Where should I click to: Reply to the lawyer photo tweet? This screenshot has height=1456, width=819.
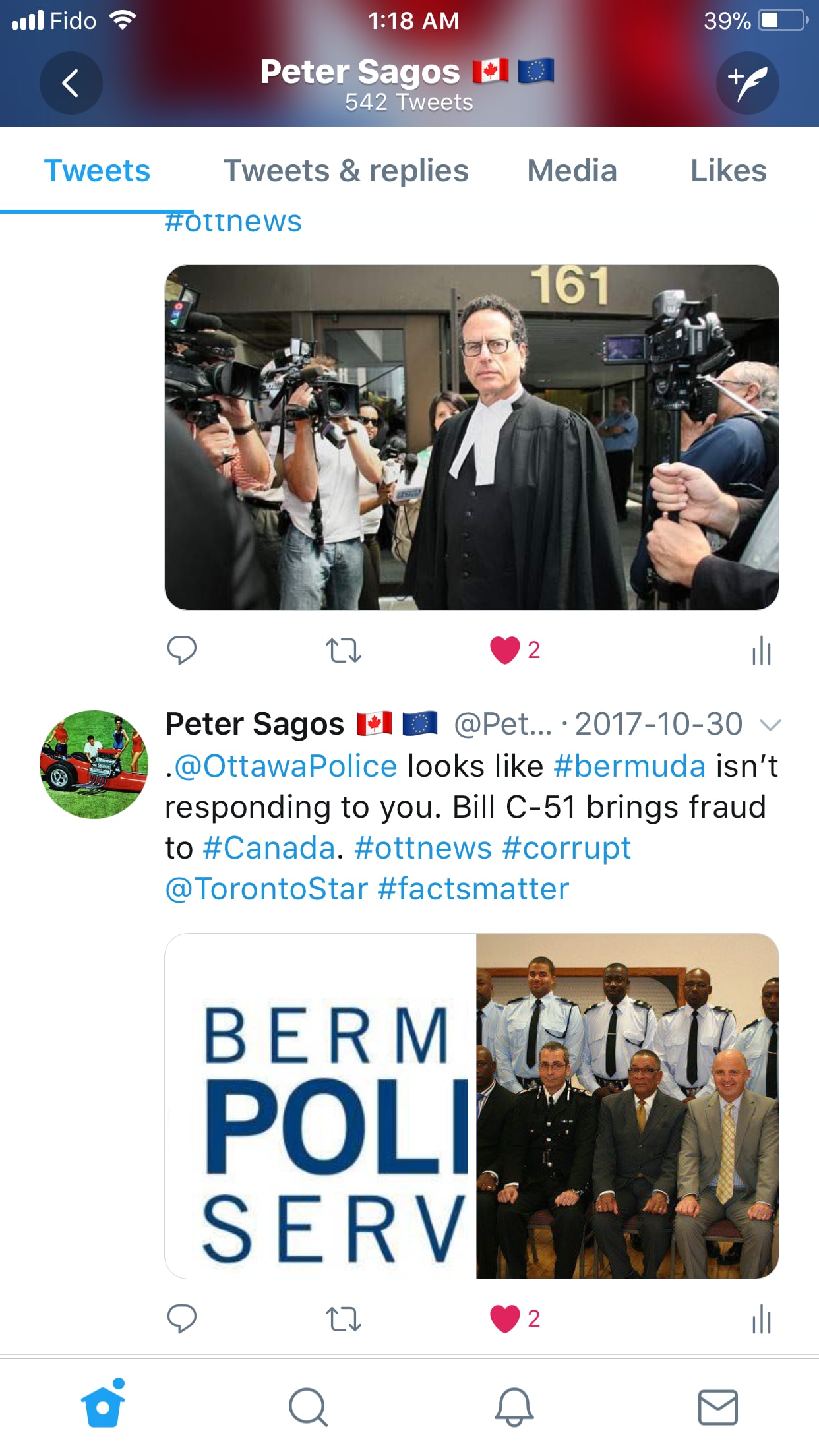[182, 650]
